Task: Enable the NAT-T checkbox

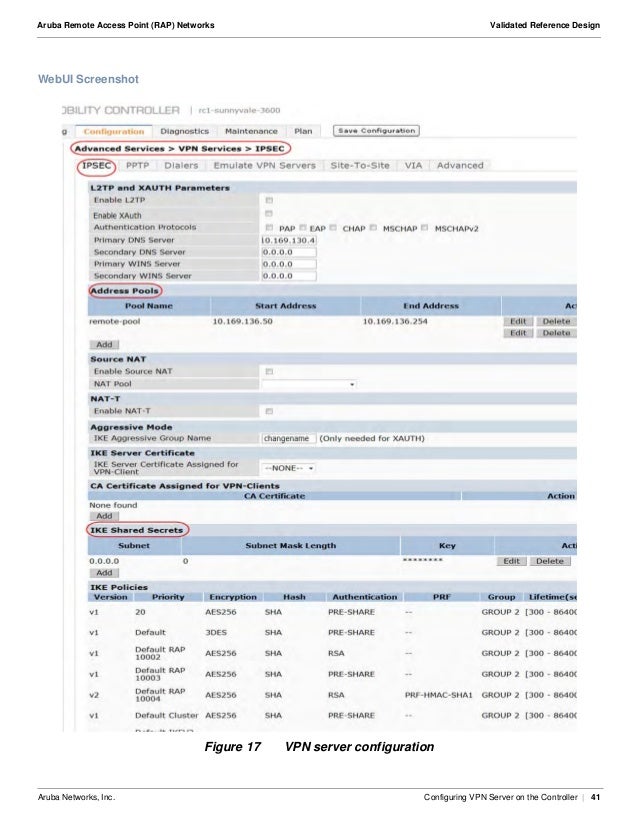Action: pyautogui.click(x=269, y=411)
